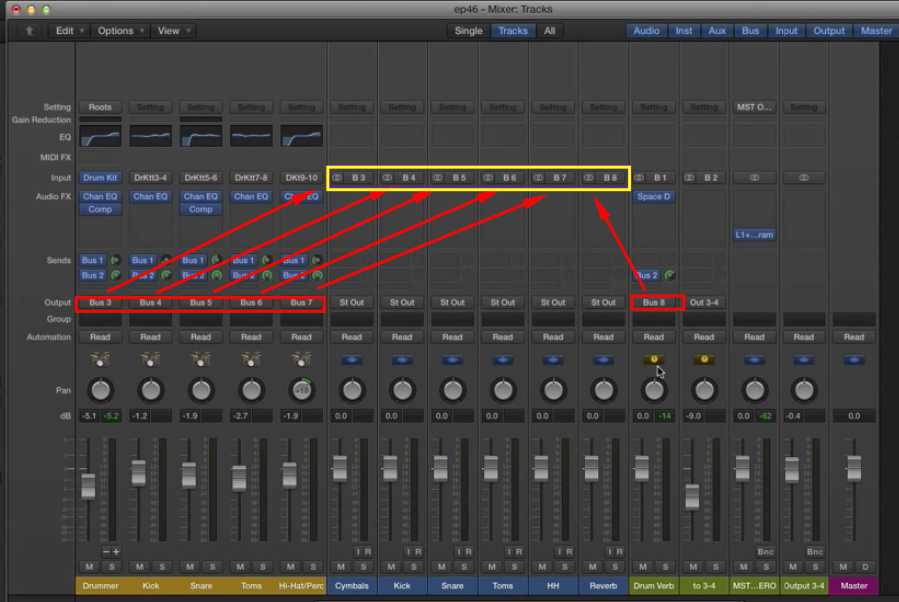
Task: Click the drum kit icon on the Drummer channel
Action: [100, 359]
